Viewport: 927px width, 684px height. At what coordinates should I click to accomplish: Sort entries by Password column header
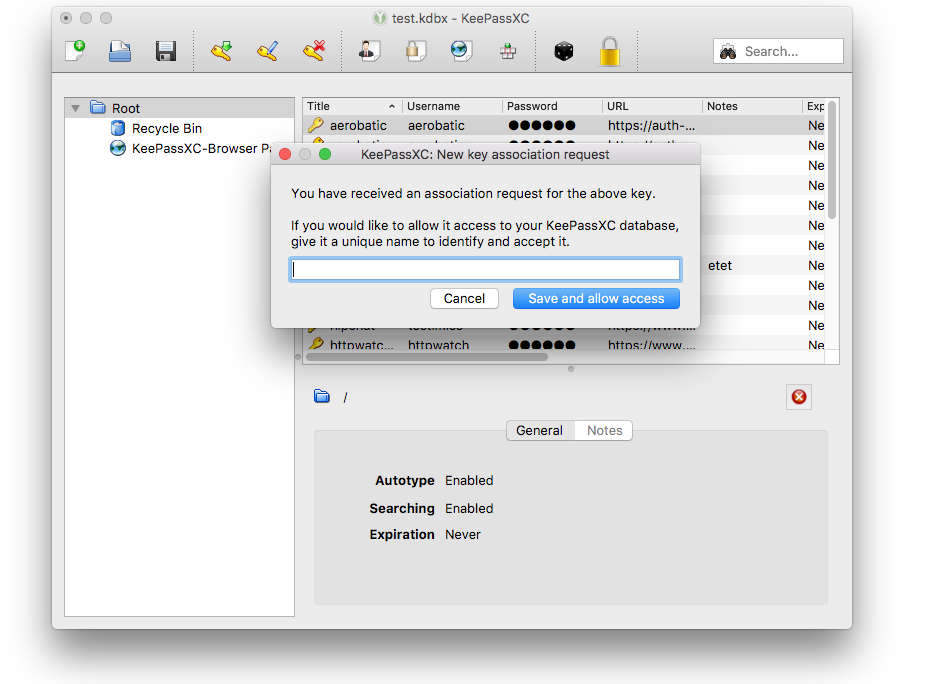pos(552,106)
